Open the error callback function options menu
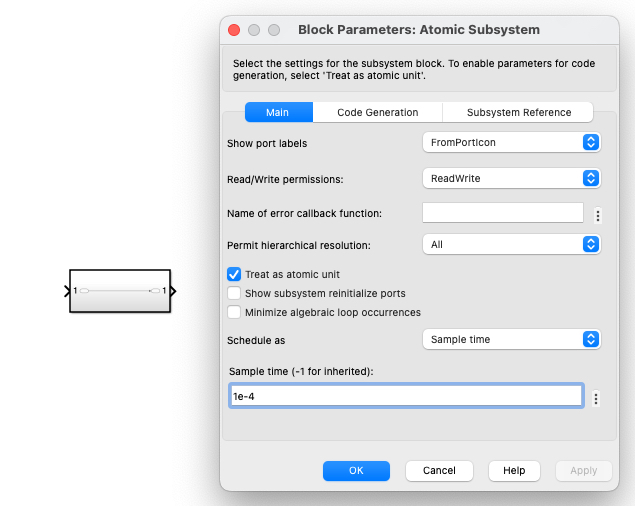Viewport: 635px width, 506px height. click(x=597, y=214)
